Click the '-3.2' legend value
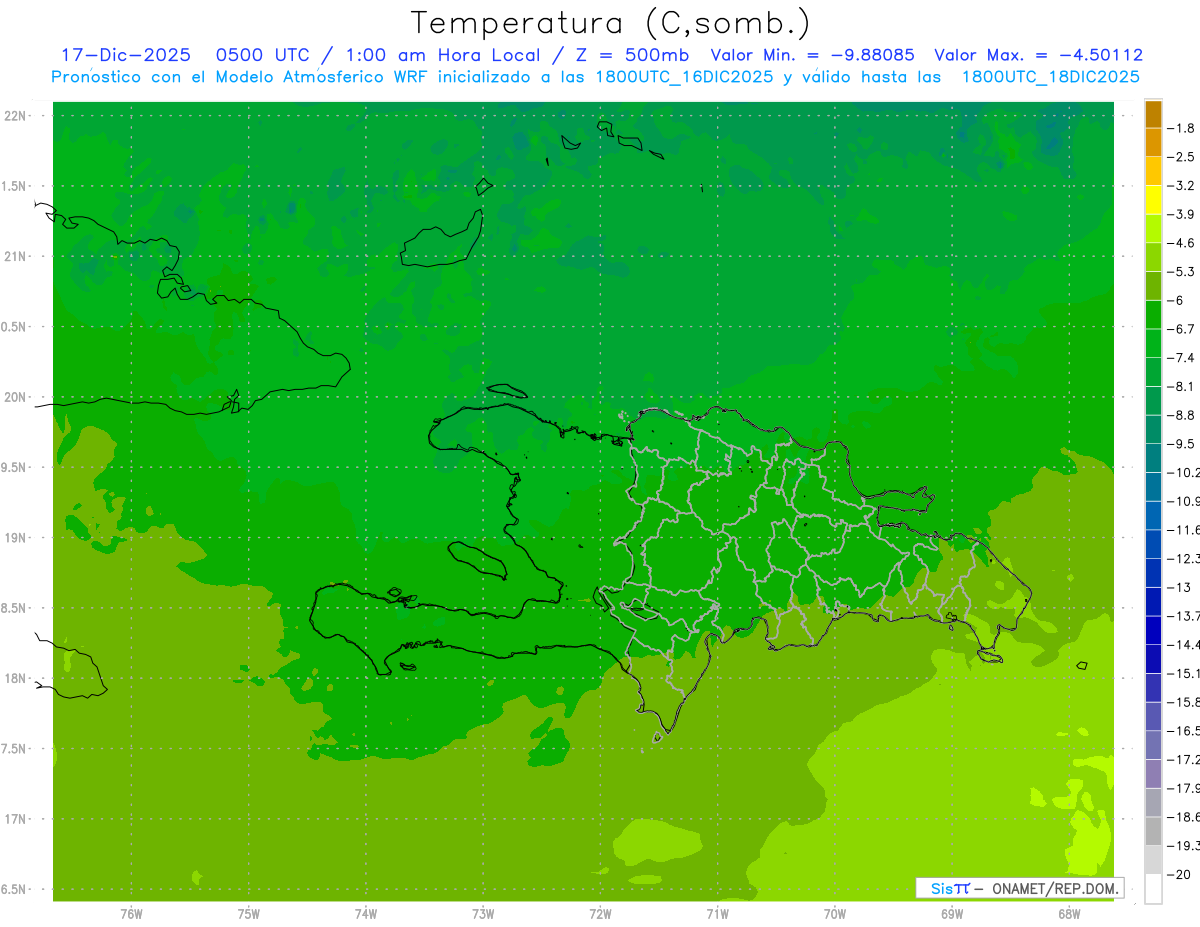The width and height of the screenshot is (1200, 927). [1181, 186]
